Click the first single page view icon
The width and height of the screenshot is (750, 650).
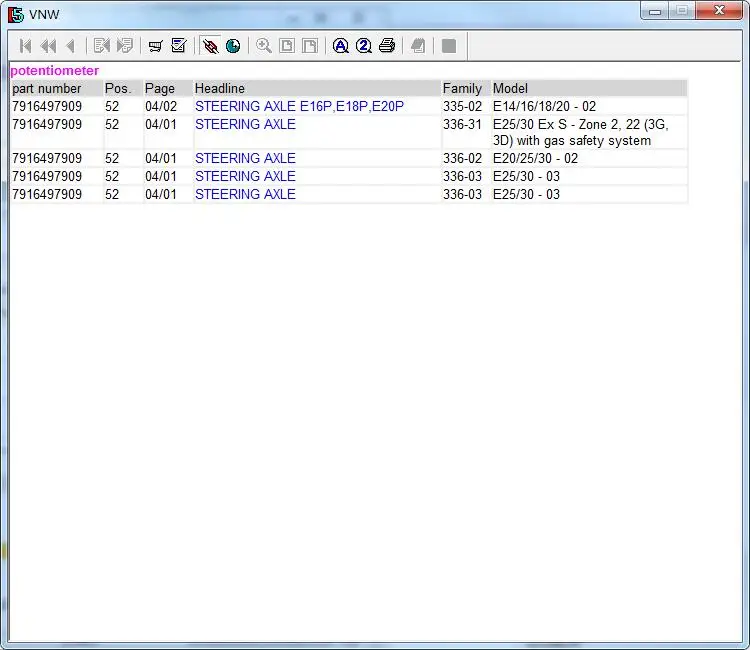pyautogui.click(x=287, y=46)
